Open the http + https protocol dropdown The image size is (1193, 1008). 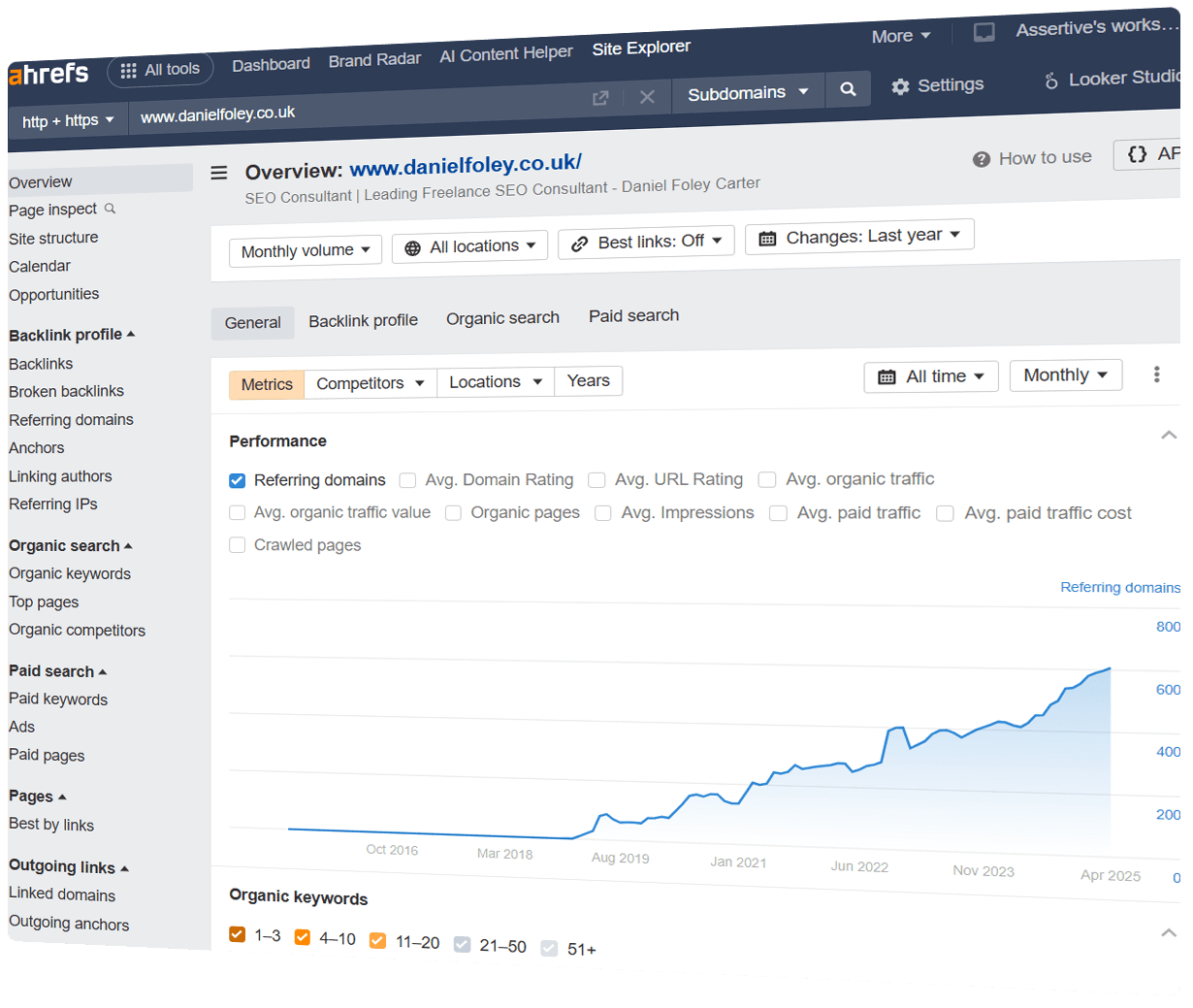pos(68,121)
